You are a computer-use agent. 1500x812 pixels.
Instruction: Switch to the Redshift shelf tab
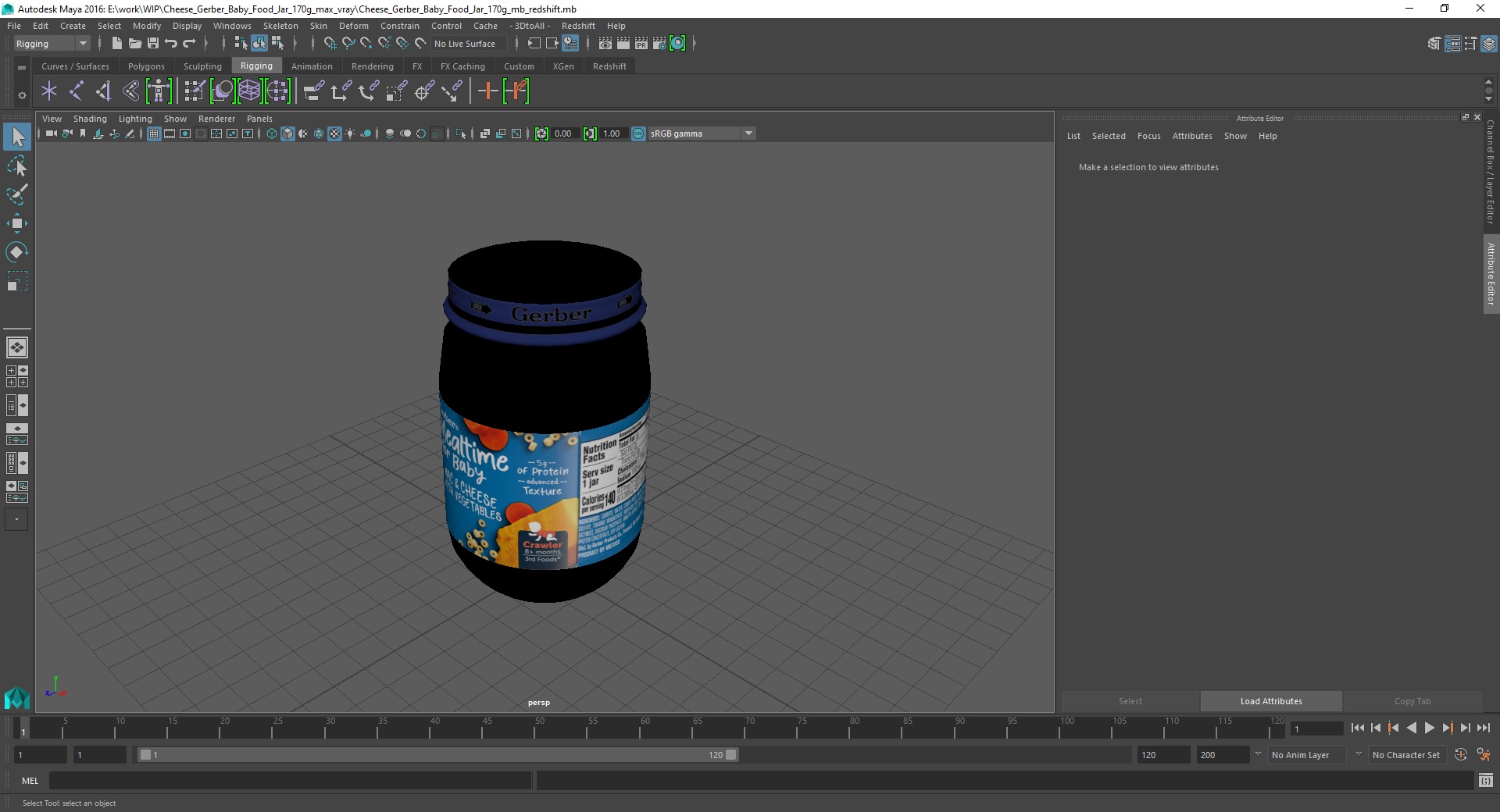(x=609, y=66)
